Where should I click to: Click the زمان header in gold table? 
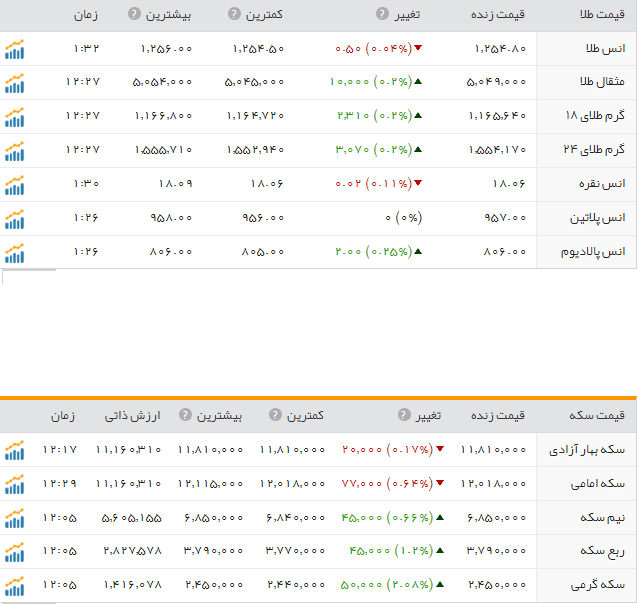[86, 15]
